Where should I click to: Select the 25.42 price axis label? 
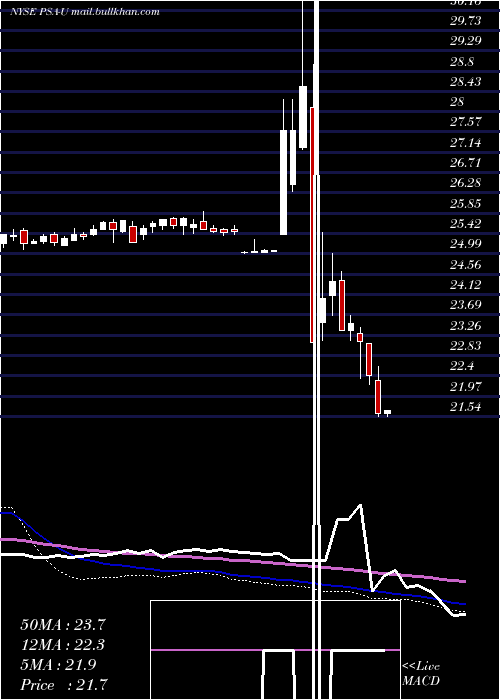(x=466, y=224)
